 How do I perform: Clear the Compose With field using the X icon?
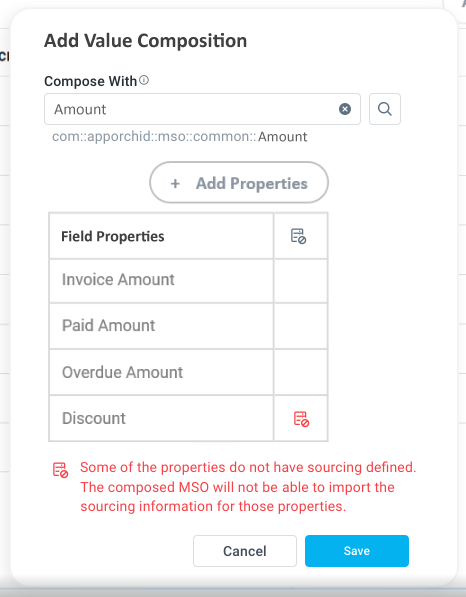345,109
